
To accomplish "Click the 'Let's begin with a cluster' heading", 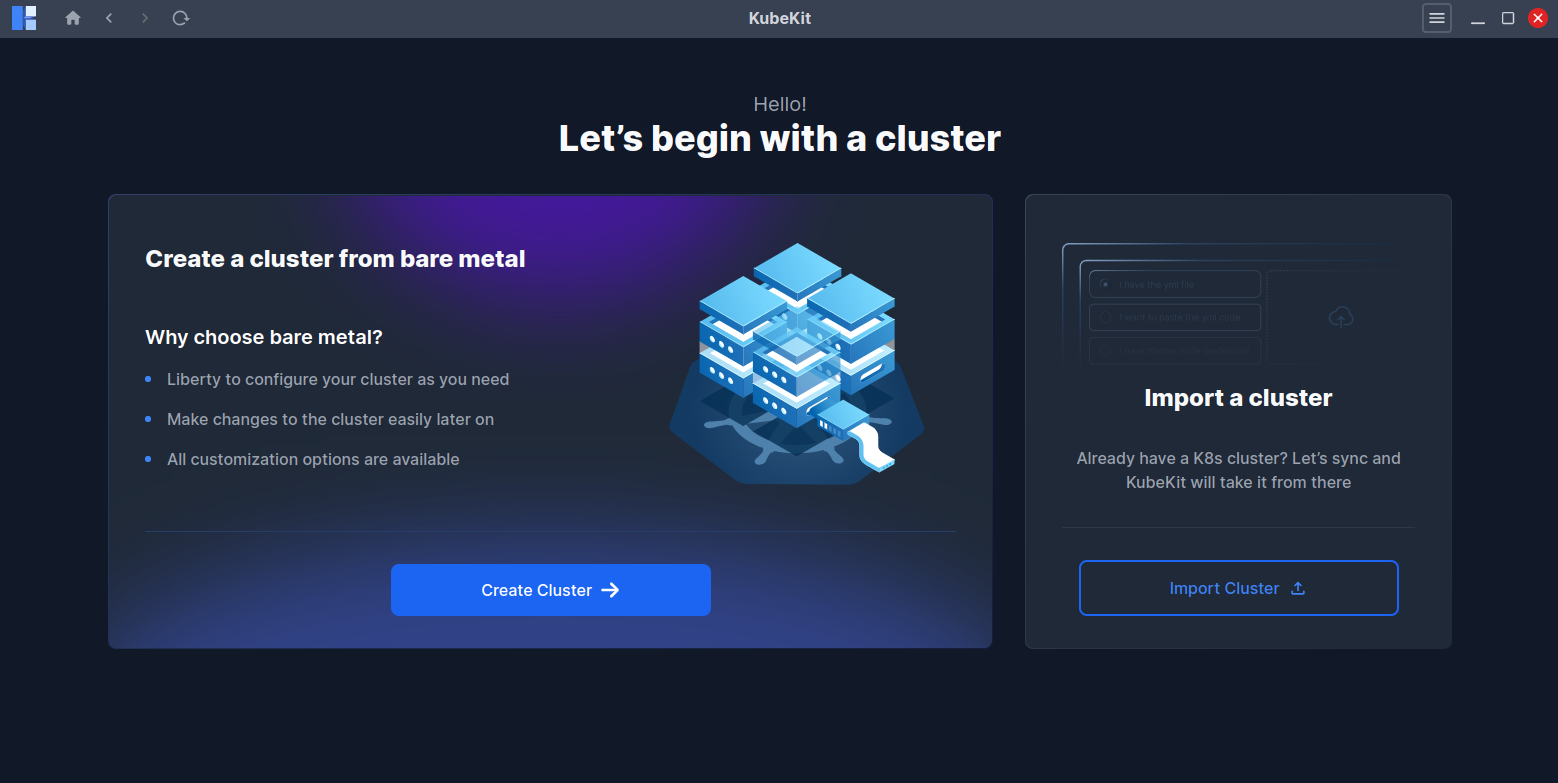I will coord(779,138).
